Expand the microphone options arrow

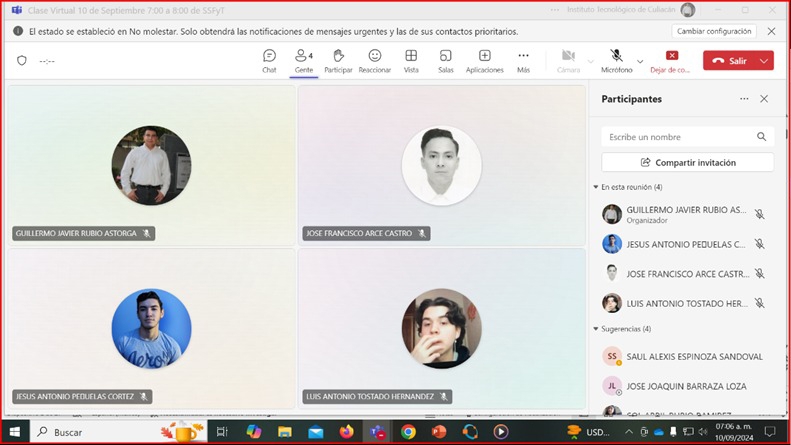click(x=640, y=62)
